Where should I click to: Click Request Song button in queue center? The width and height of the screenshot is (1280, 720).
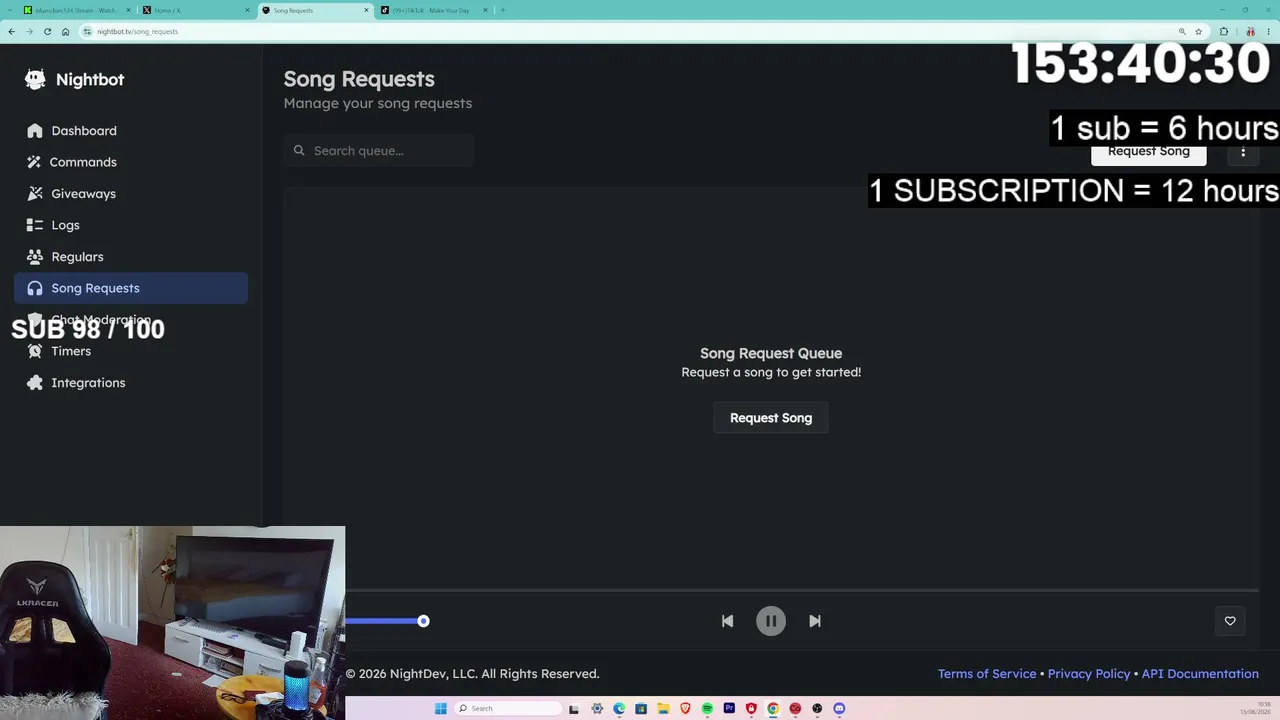[x=771, y=418]
